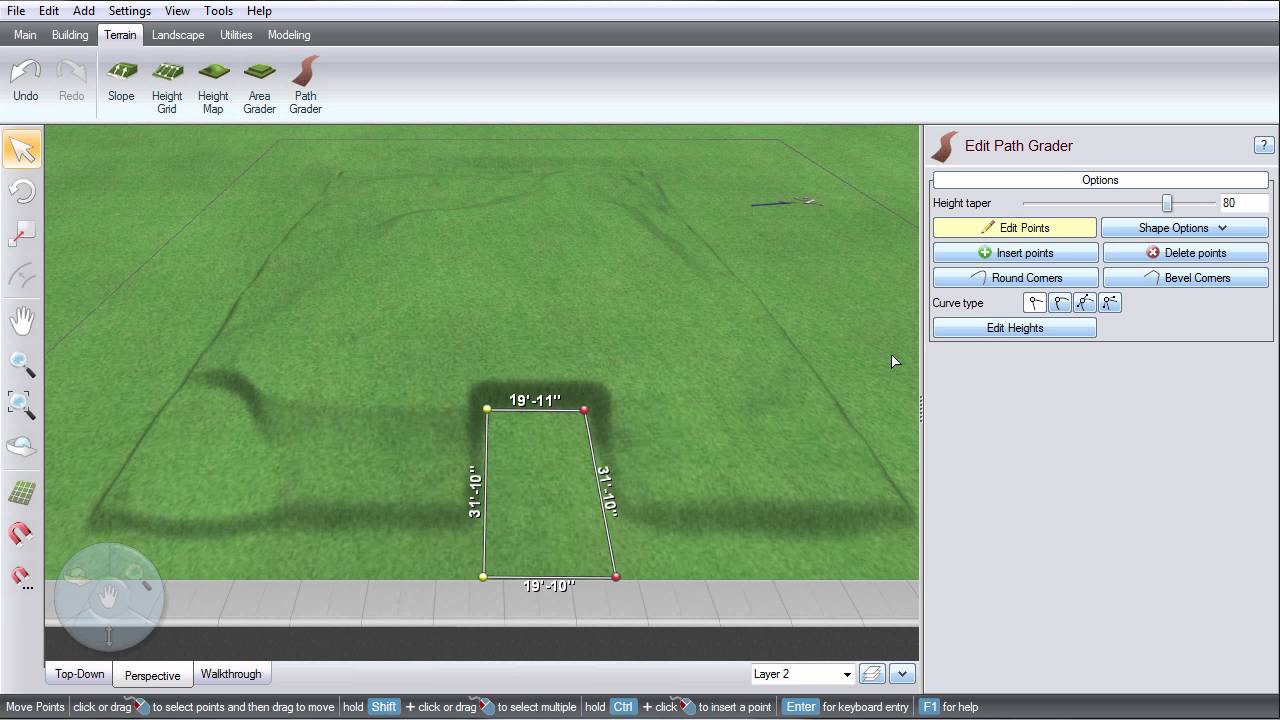Open the Help menu
The image size is (1280, 720).
[x=259, y=11]
